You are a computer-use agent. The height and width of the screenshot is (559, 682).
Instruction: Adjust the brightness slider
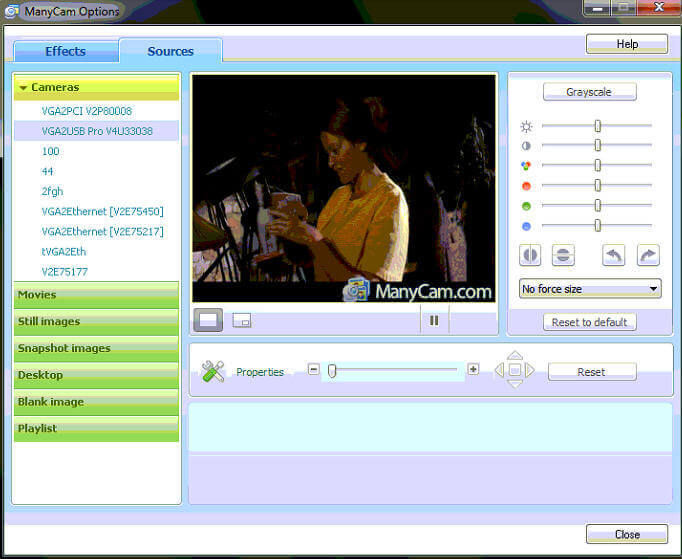pyautogui.click(x=597, y=126)
